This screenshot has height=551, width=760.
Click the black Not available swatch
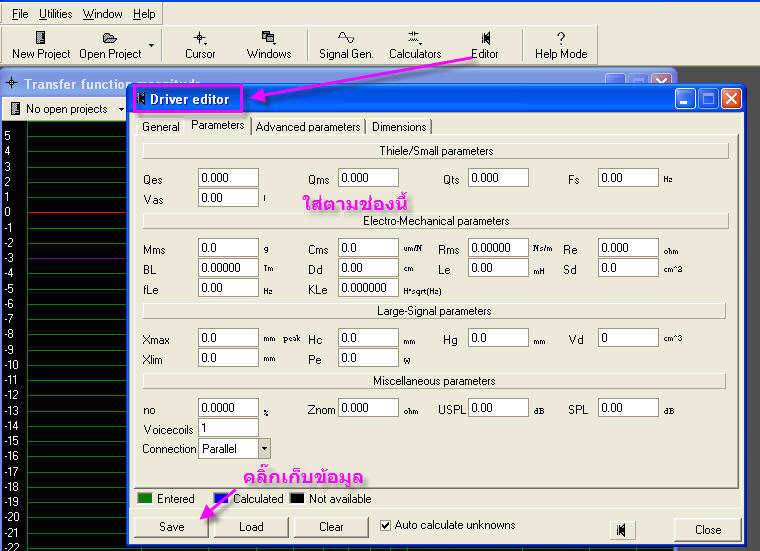pos(297,498)
